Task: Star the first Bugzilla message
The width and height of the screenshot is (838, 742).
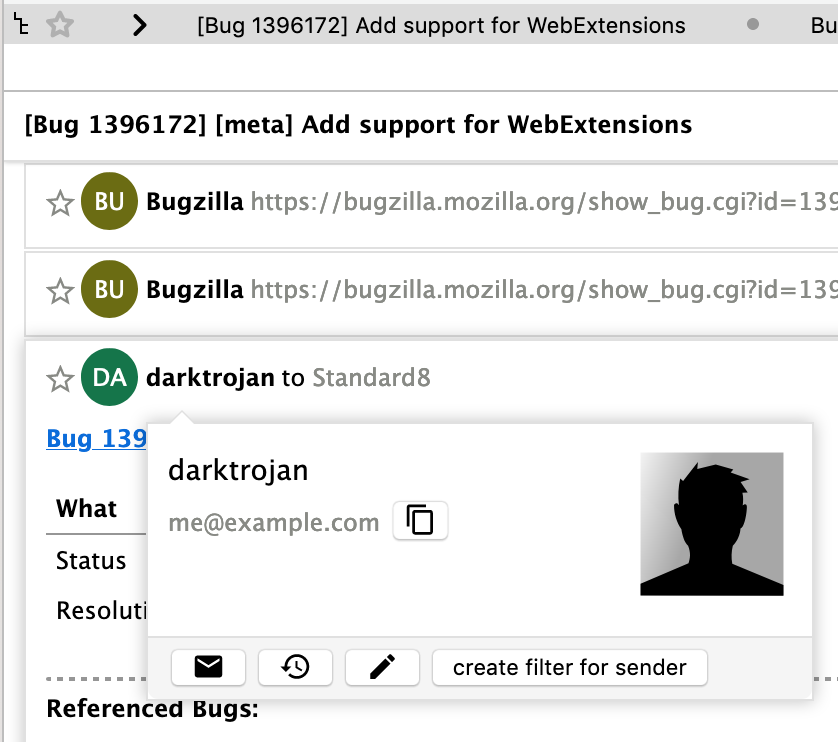Action: (59, 201)
